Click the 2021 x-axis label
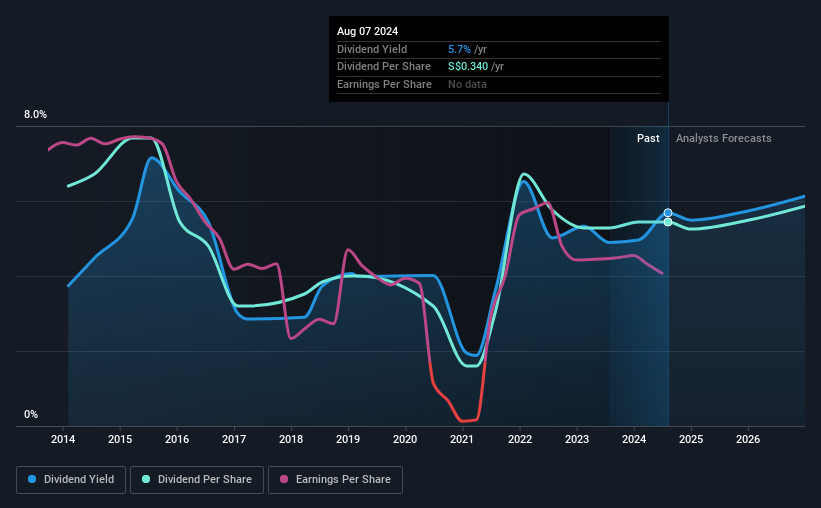Screen dimensions: 821x508 point(462,439)
